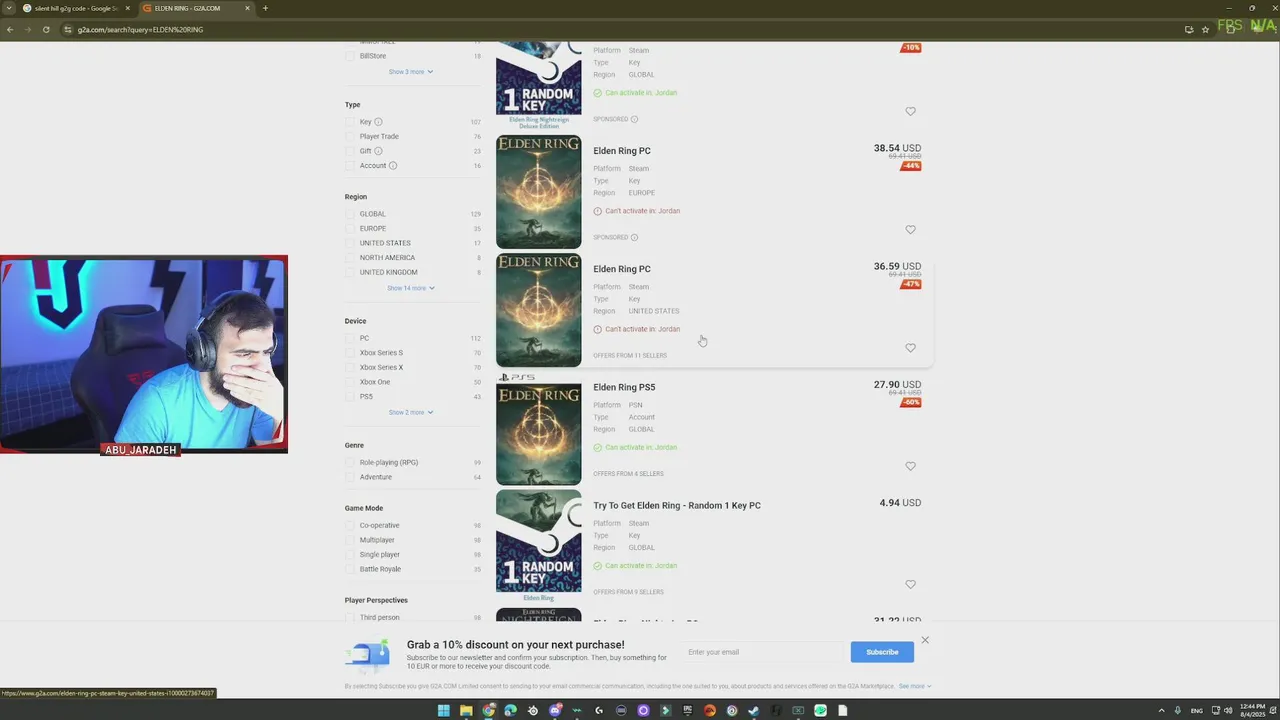The image size is (1280, 720).
Task: Open a new browser tab
Action: coord(265,8)
